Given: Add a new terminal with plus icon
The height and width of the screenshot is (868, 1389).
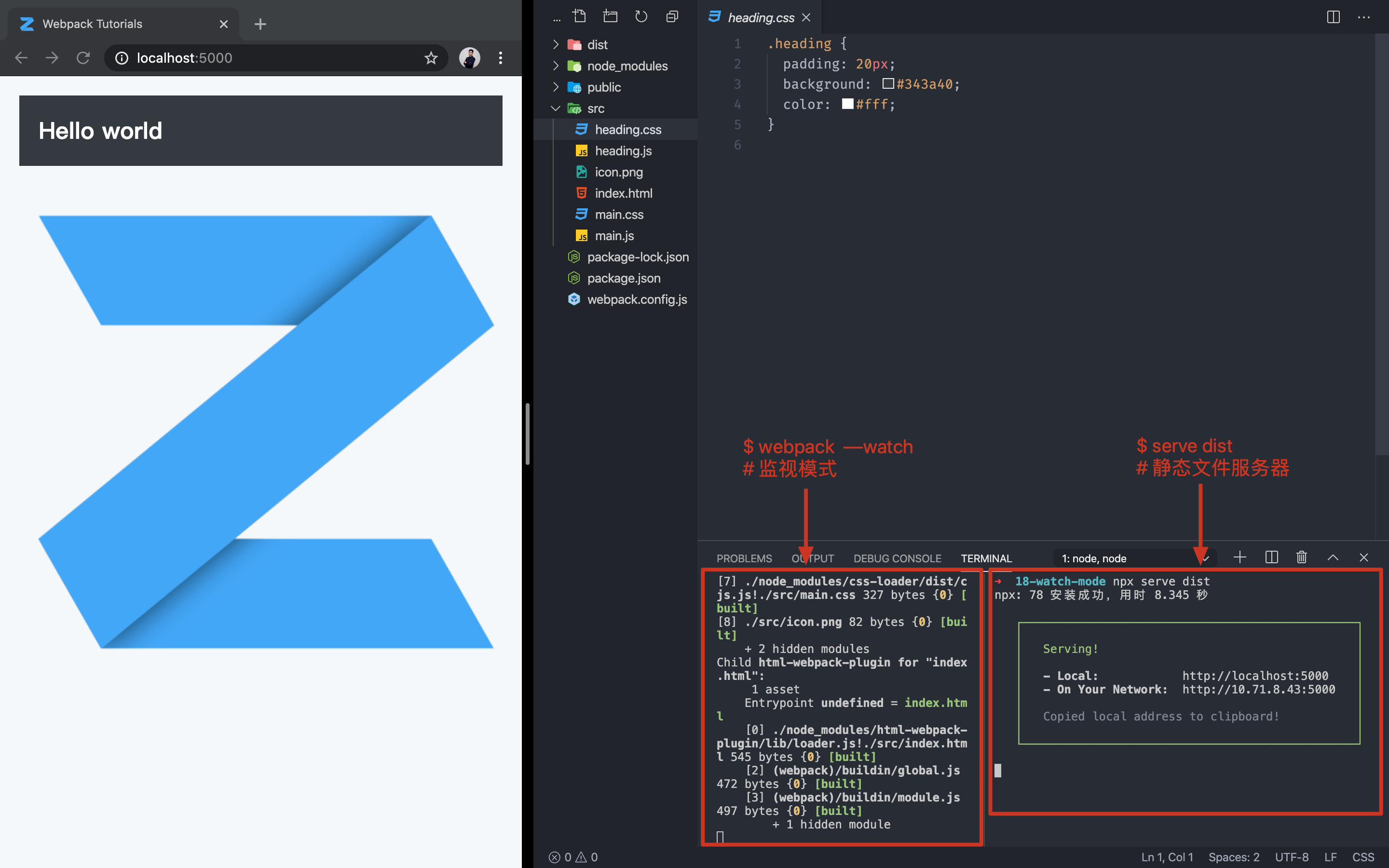Looking at the screenshot, I should tap(1240, 557).
